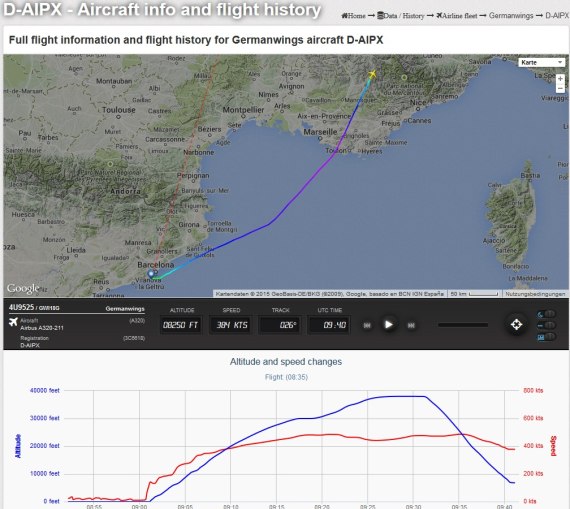This screenshot has width=570, height=509.
Task: Click the playback progress slider bar
Action: tap(463, 325)
